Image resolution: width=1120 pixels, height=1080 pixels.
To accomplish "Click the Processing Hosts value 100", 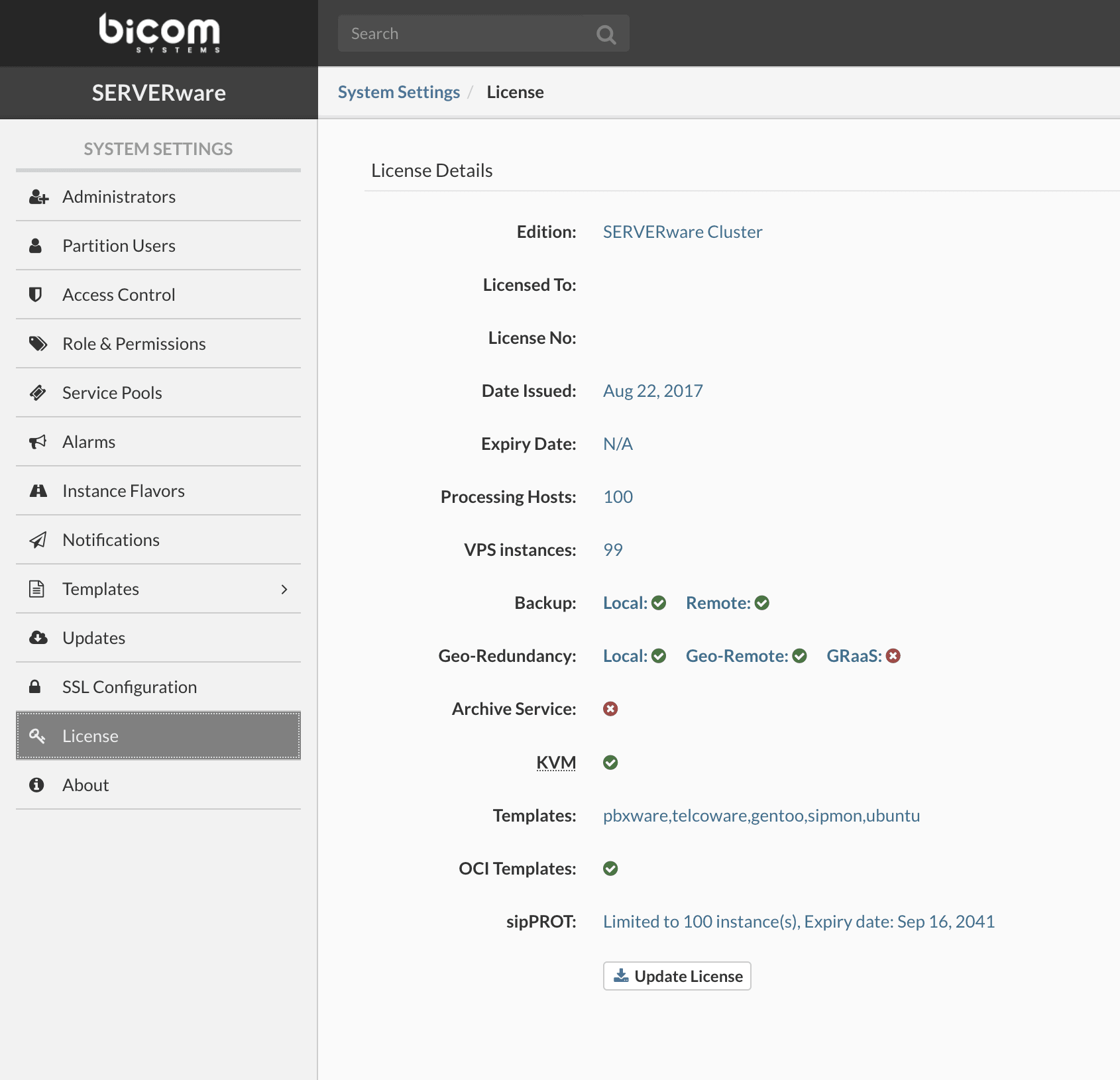I will click(x=618, y=497).
